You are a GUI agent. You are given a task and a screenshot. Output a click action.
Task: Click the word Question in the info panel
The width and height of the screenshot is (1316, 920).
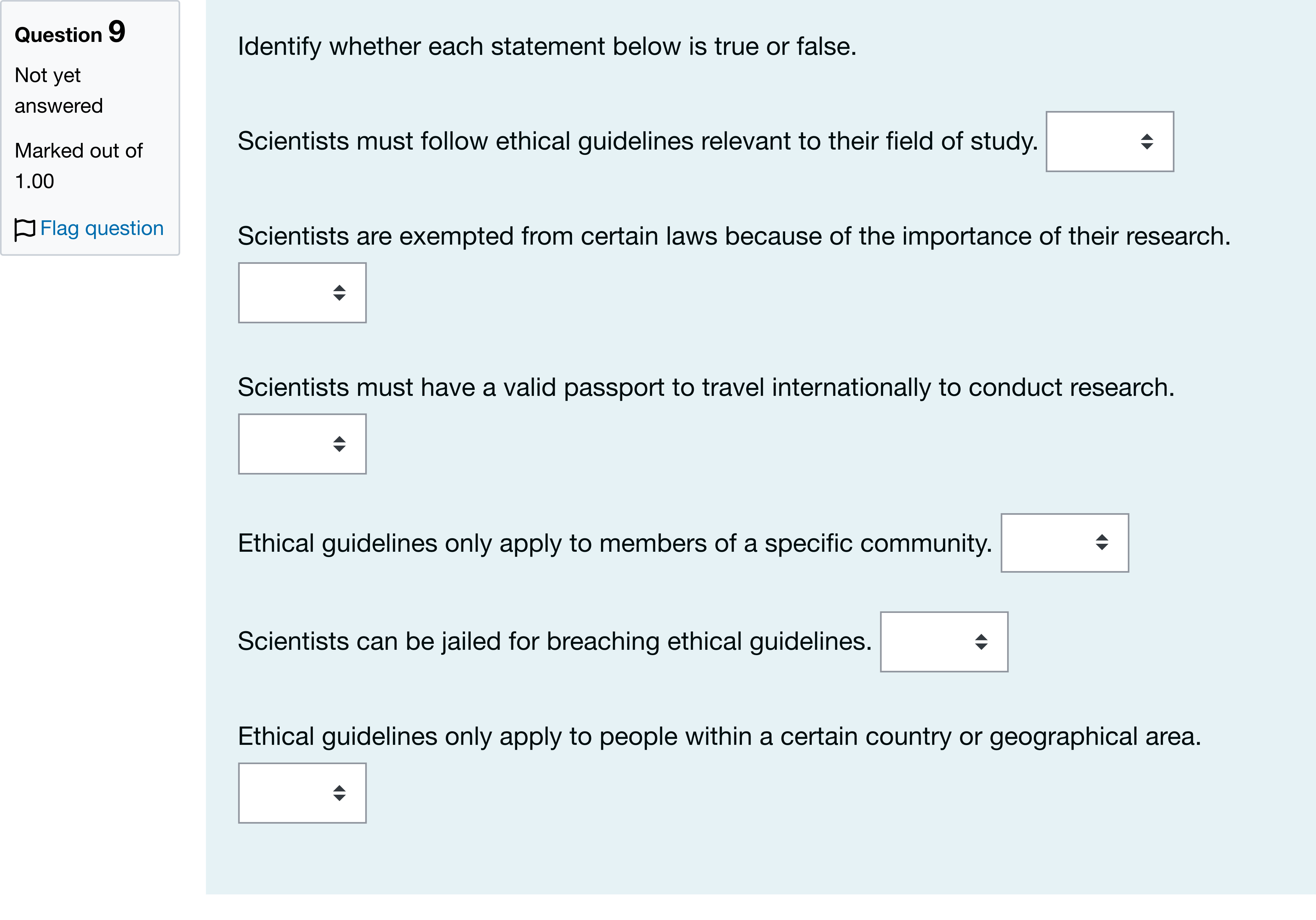[x=58, y=35]
